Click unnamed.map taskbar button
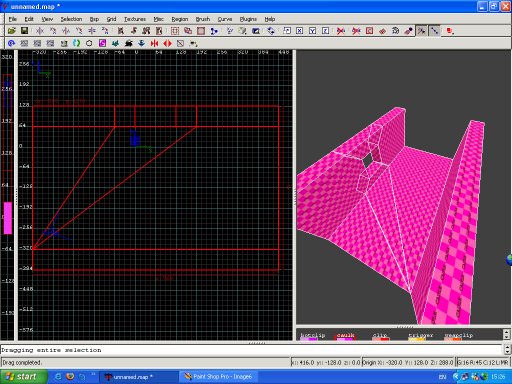 pyautogui.click(x=139, y=377)
